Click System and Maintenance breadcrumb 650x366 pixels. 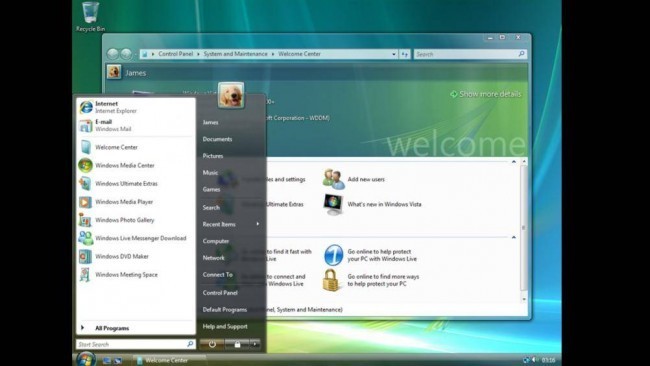pyautogui.click(x=235, y=54)
